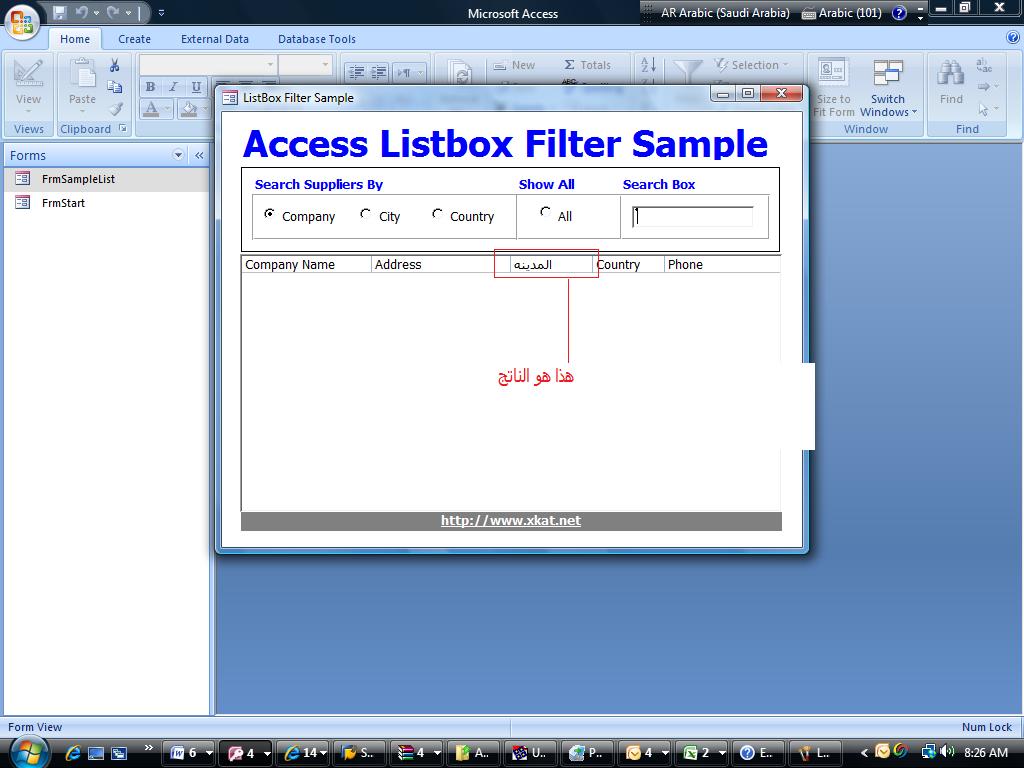This screenshot has width=1024, height=768.
Task: Click the Sort Ascending A-Z icon
Action: point(648,65)
